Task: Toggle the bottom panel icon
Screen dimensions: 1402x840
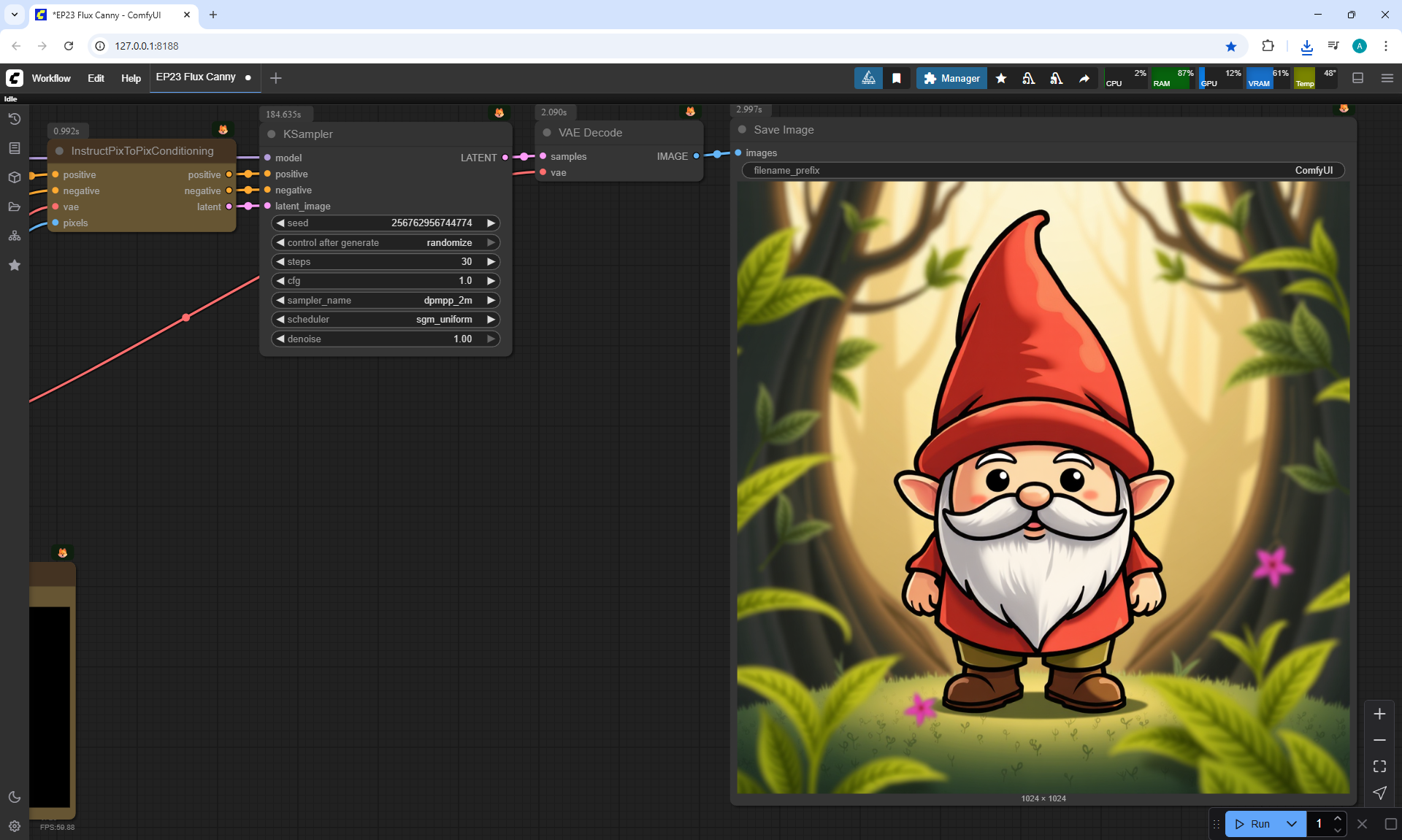Action: point(1358,78)
